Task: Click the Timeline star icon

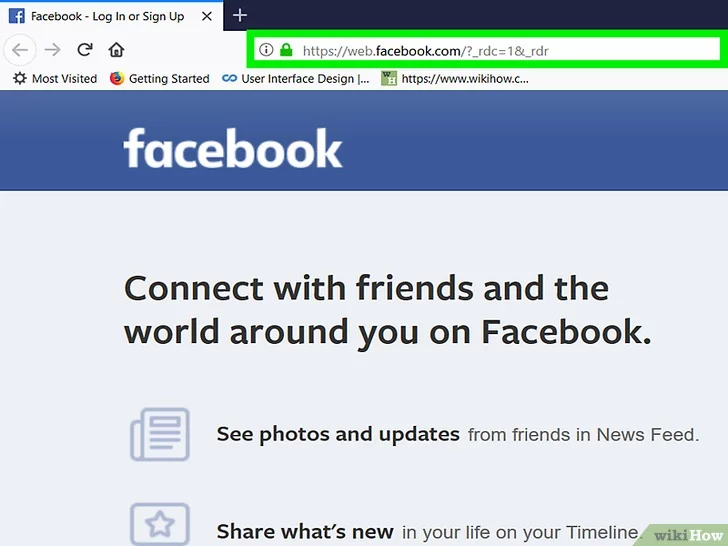Action: (160, 524)
